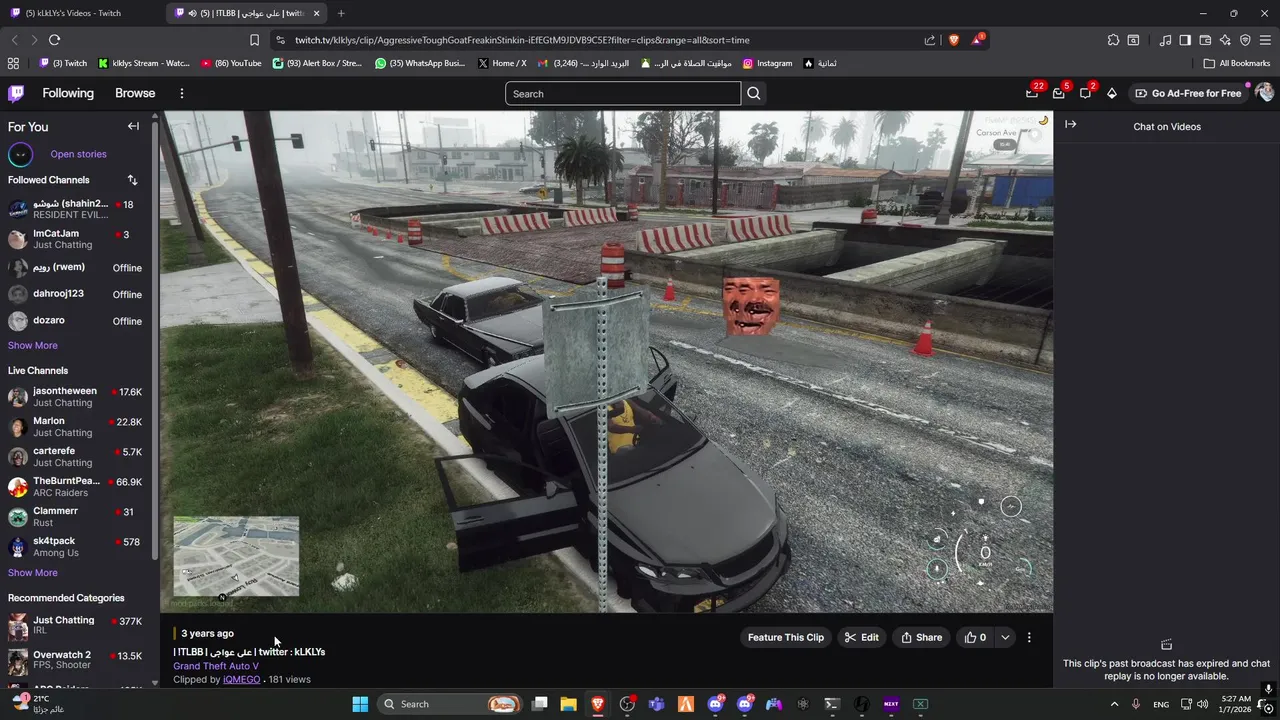Open the Brave media playlist icon
This screenshot has width=1280, height=720.
pyautogui.click(x=1165, y=40)
